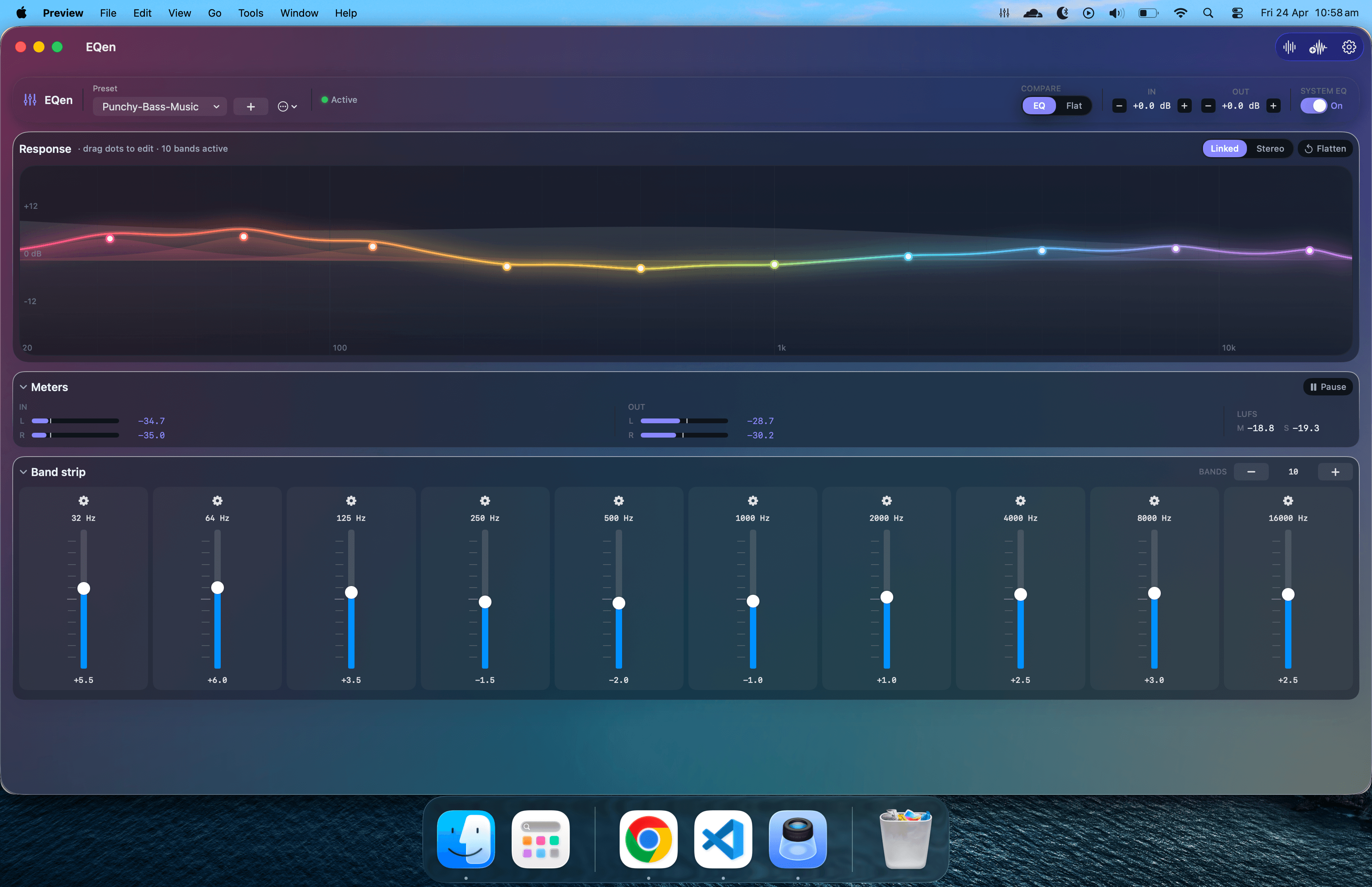Click the waveform icon in title bar
The width and height of the screenshot is (1372, 887).
pyautogui.click(x=1290, y=47)
